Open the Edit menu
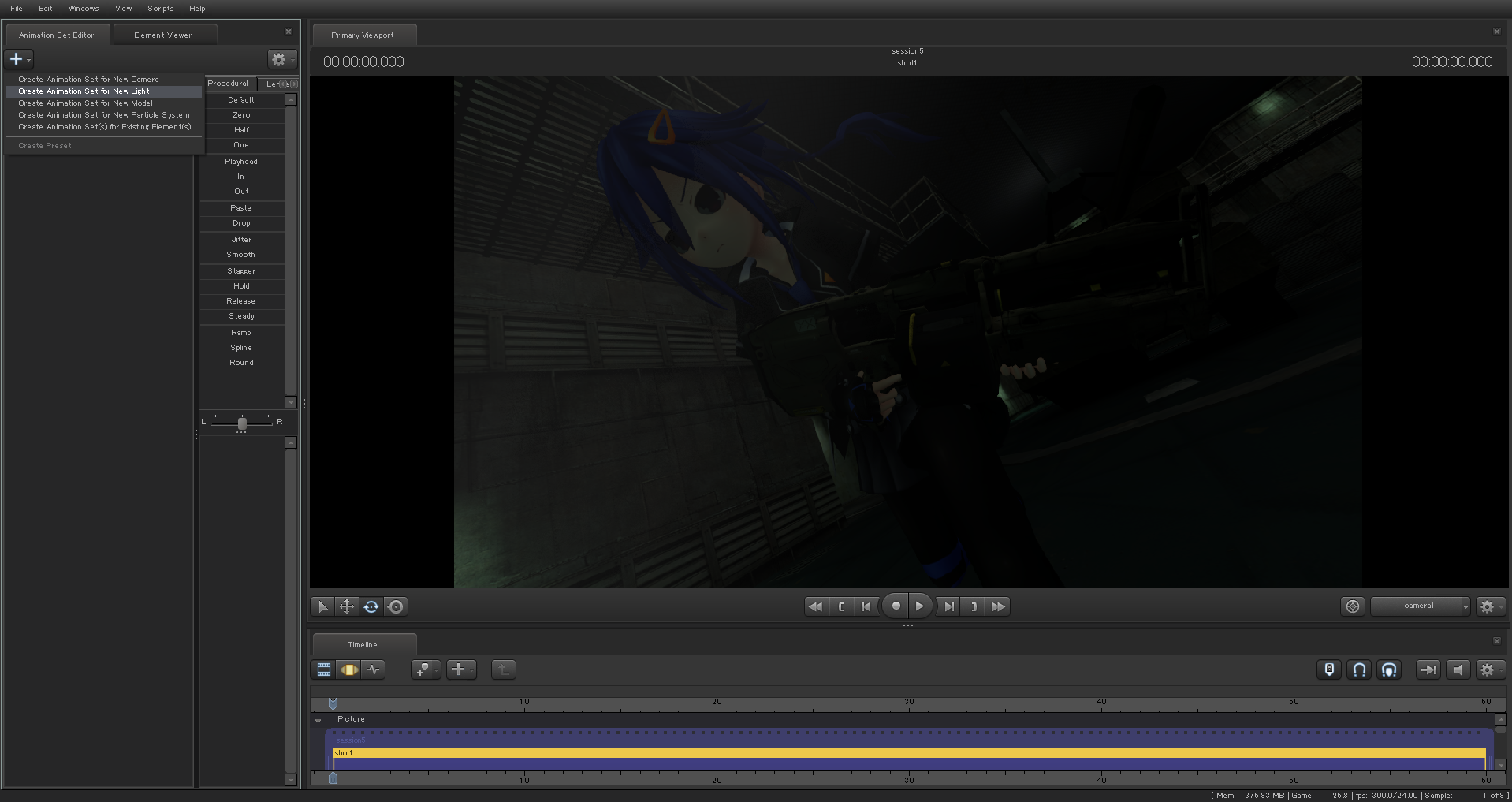This screenshot has width=1512, height=802. click(46, 9)
